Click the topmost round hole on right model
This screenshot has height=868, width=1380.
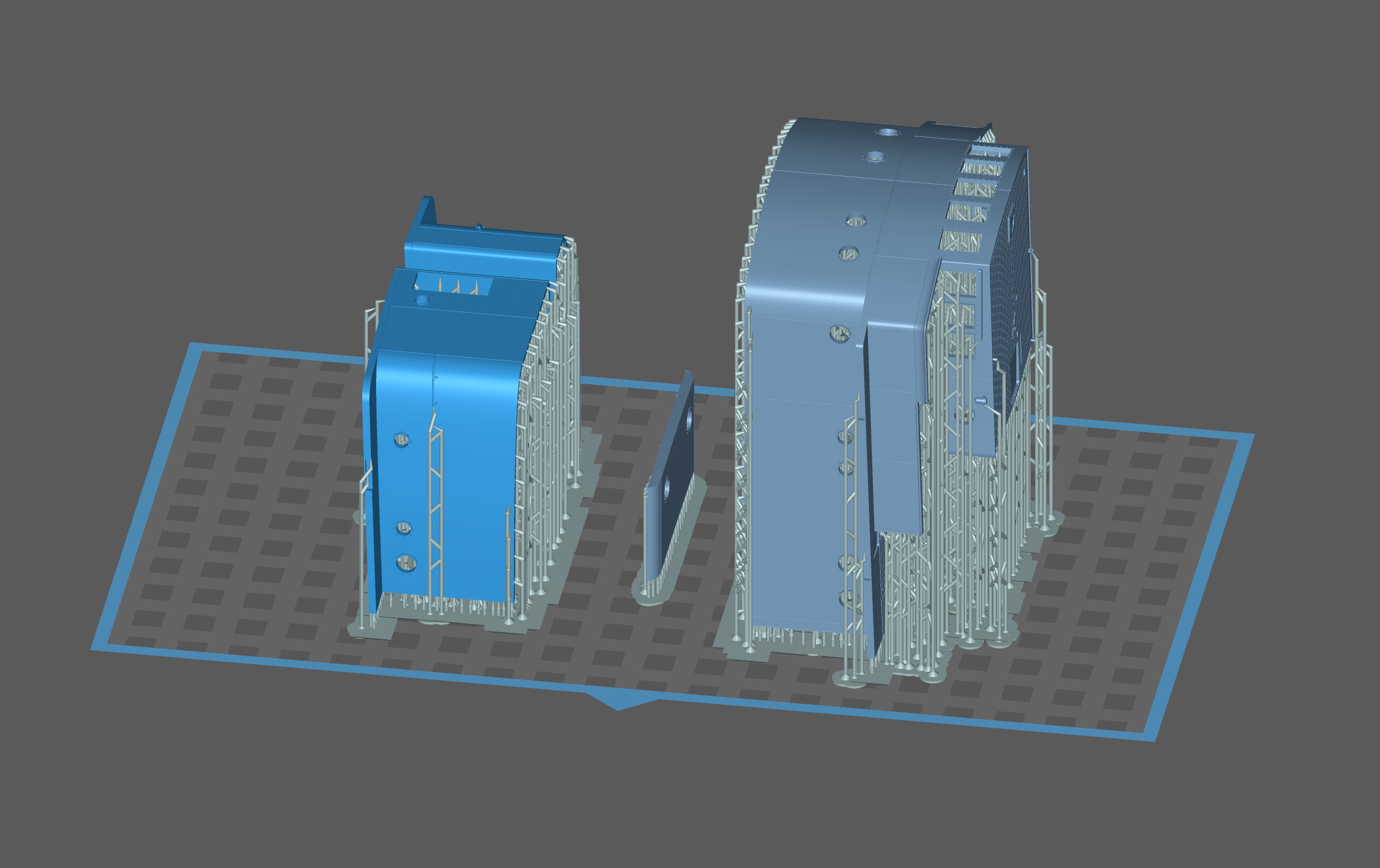tap(888, 133)
